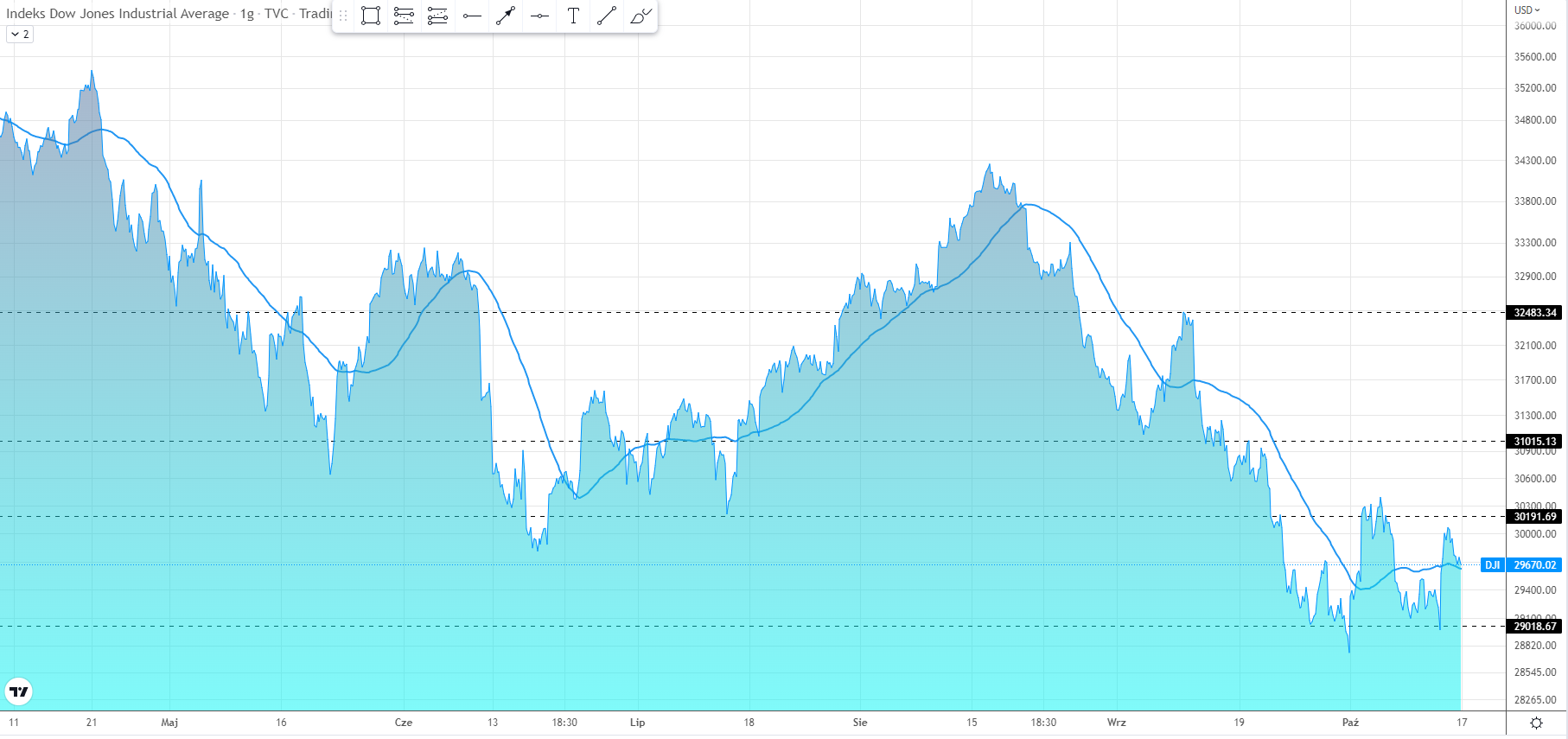Screen dimensions: 1568x739
Task: Click the Maj date label on time axis
Action: point(169,723)
